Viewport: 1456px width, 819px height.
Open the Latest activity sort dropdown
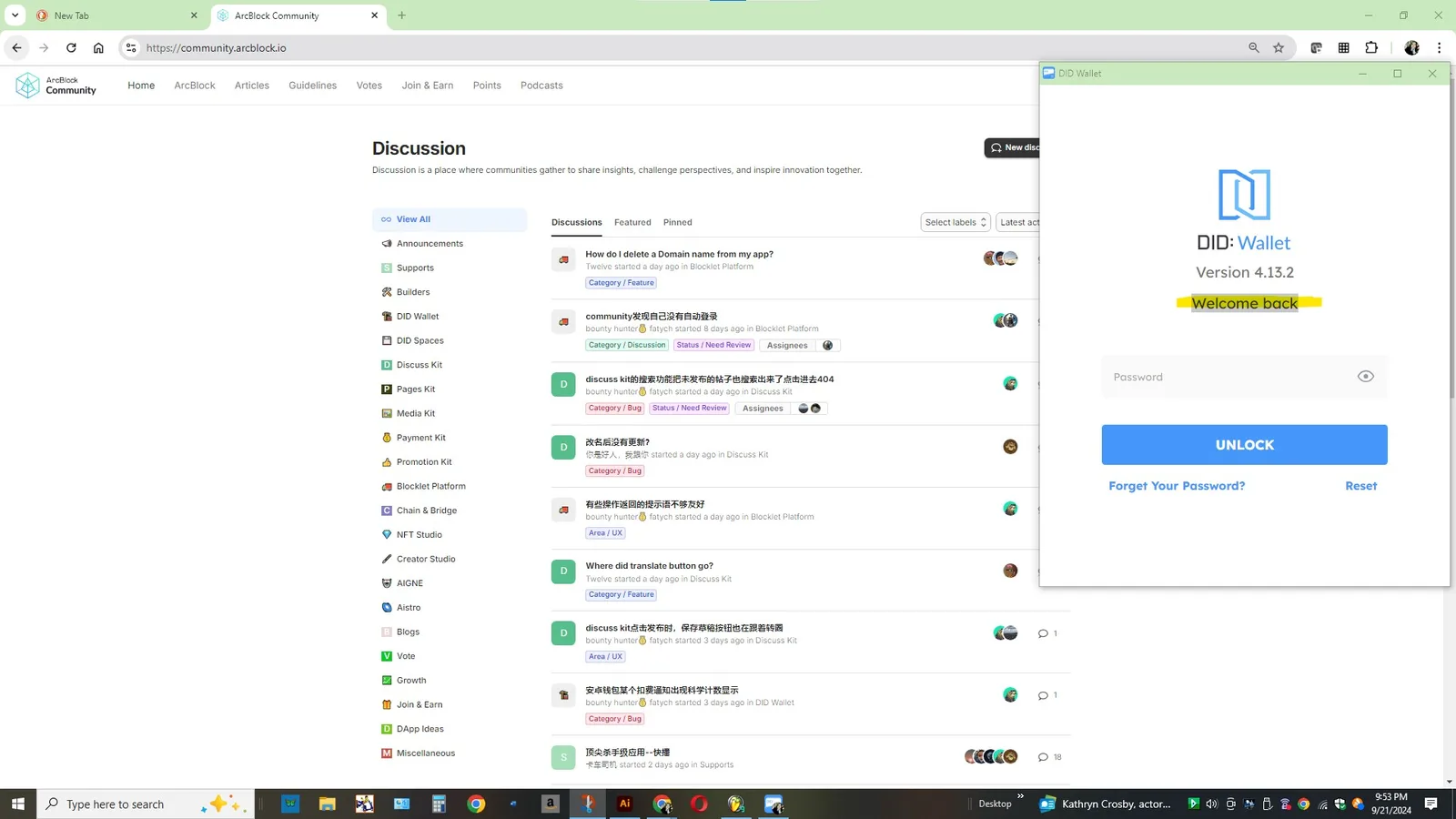click(1018, 222)
